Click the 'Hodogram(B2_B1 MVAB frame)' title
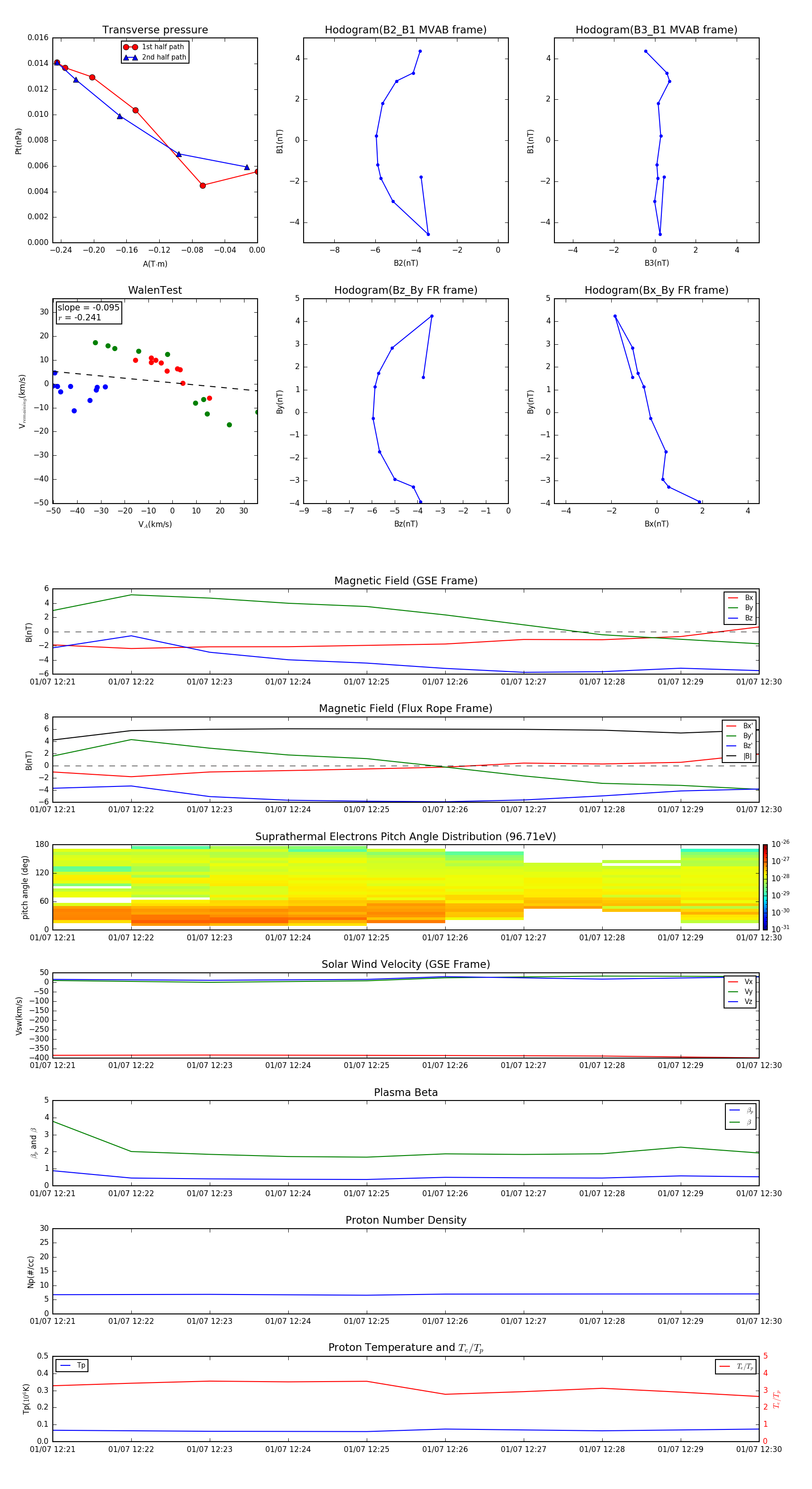The width and height of the screenshot is (812, 1489). tap(406, 29)
